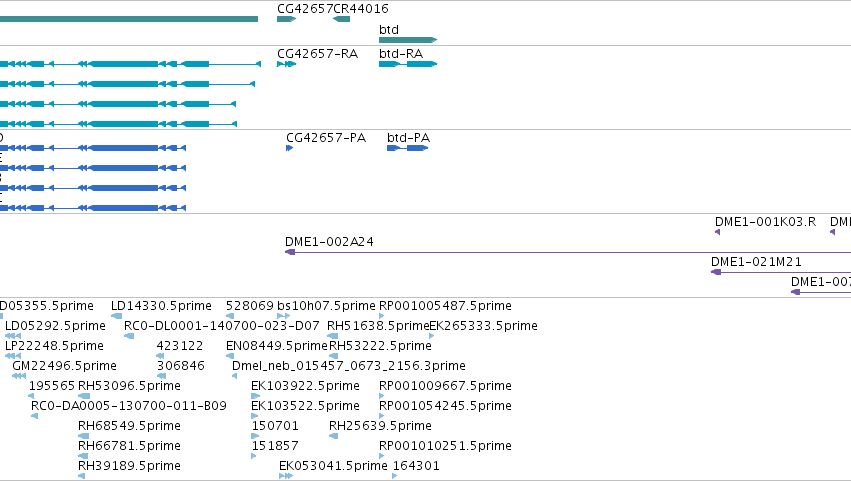Screen dimensions: 851x481
Task: Select the CG42657 gene feature
Action: [286, 19]
